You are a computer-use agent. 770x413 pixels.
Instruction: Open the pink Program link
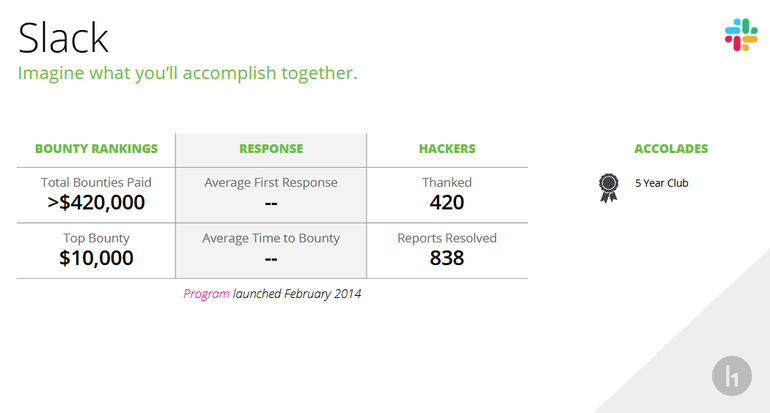206,294
